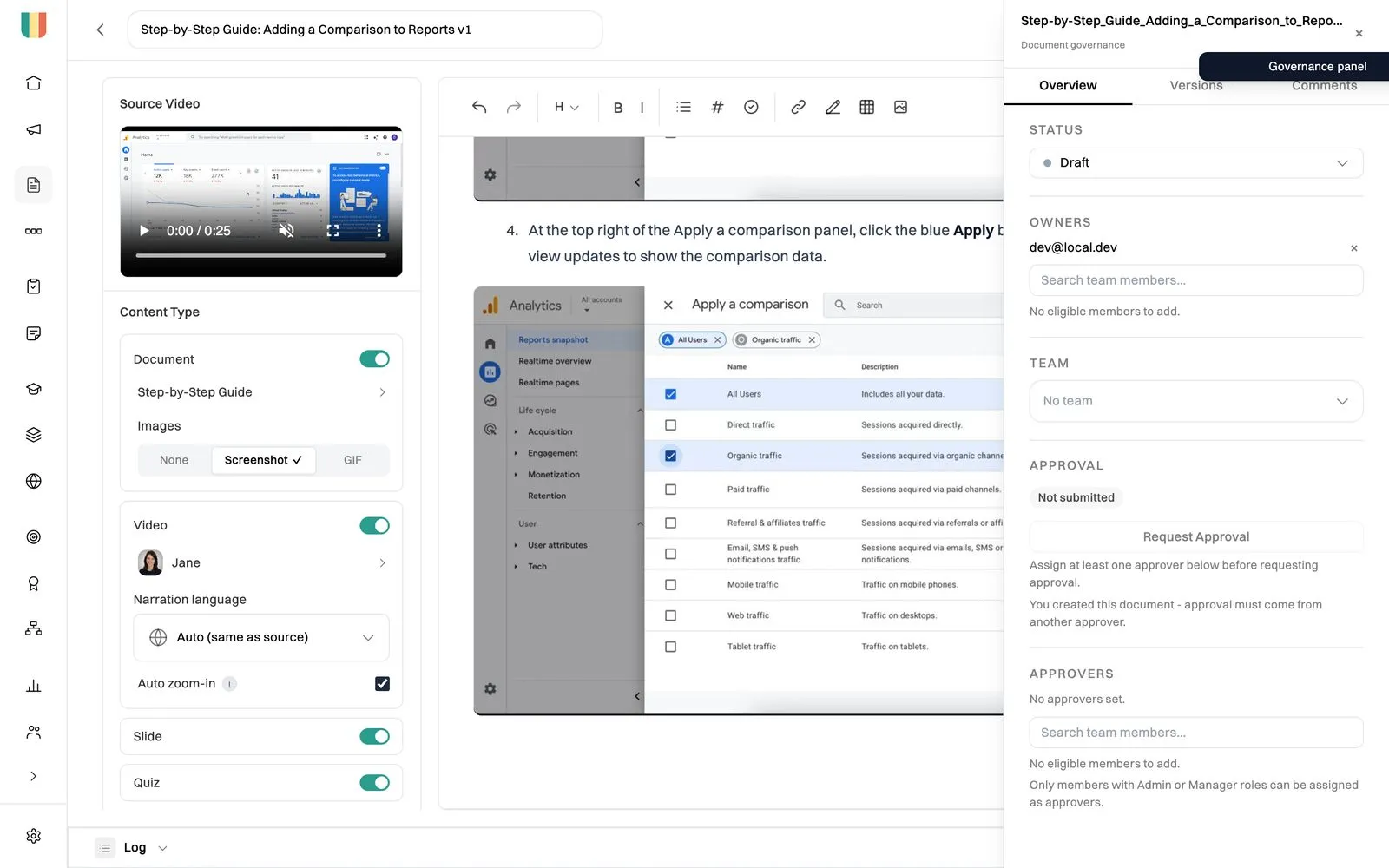Viewport: 1389px width, 868px height.
Task: Turn off the Slide toggle
Action: (x=374, y=736)
